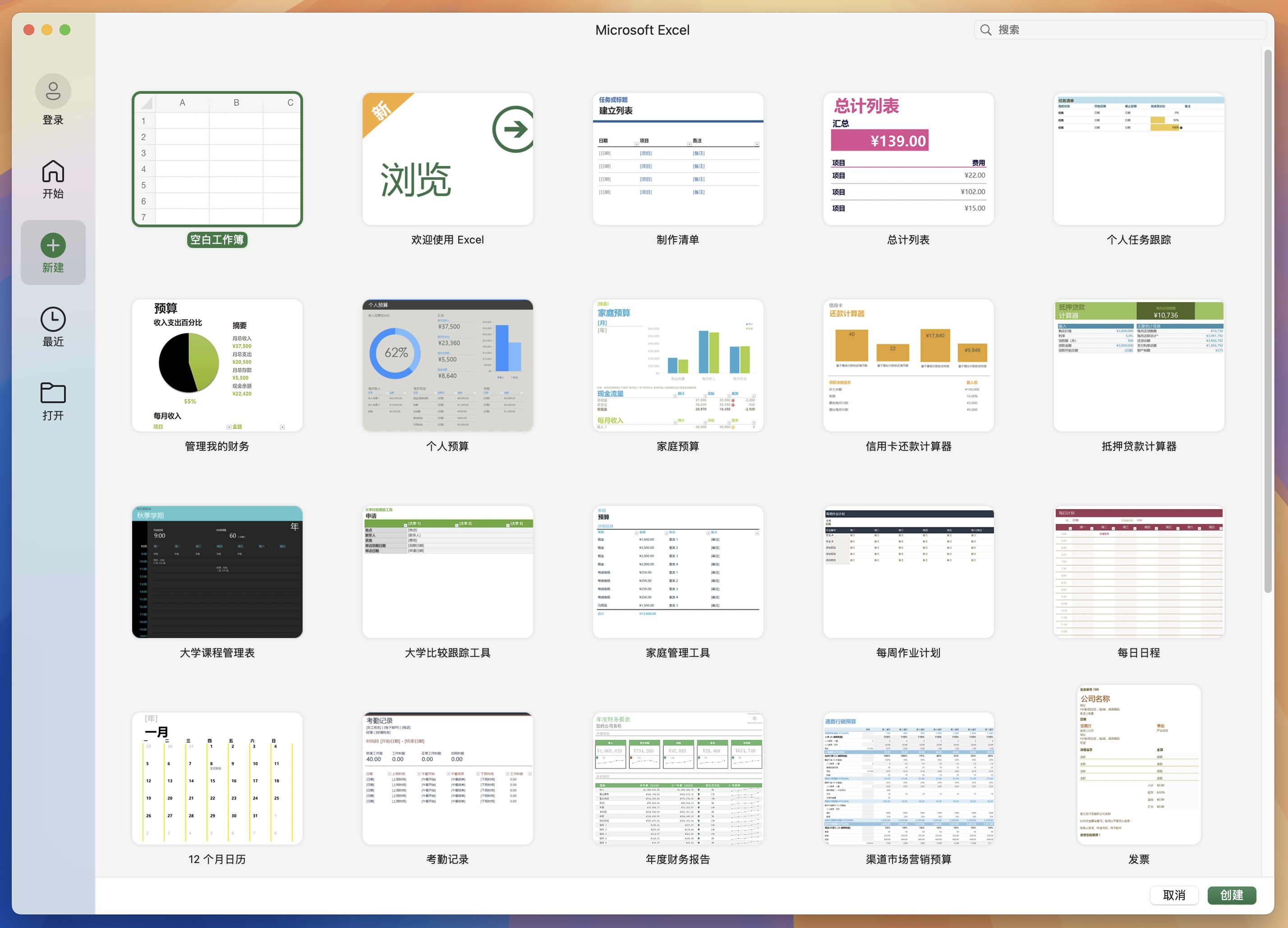Click the search magnifier icon

click(x=986, y=29)
